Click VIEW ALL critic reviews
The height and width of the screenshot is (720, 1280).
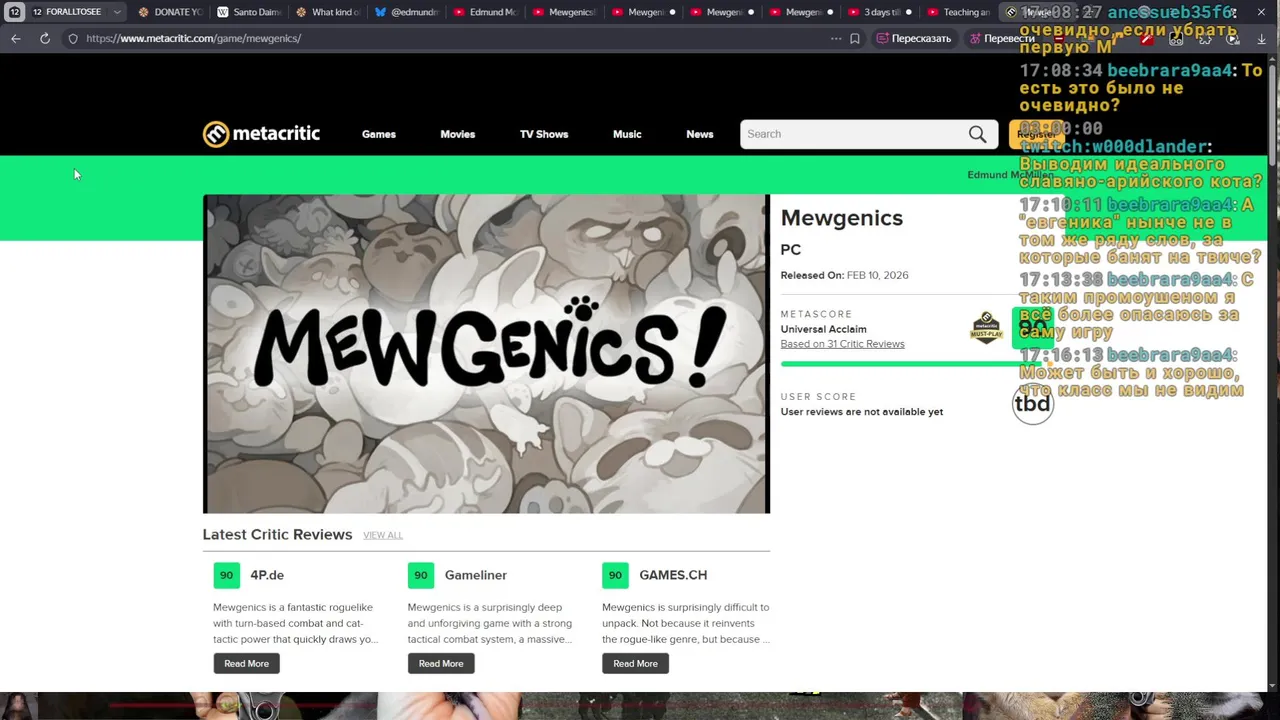click(x=383, y=536)
